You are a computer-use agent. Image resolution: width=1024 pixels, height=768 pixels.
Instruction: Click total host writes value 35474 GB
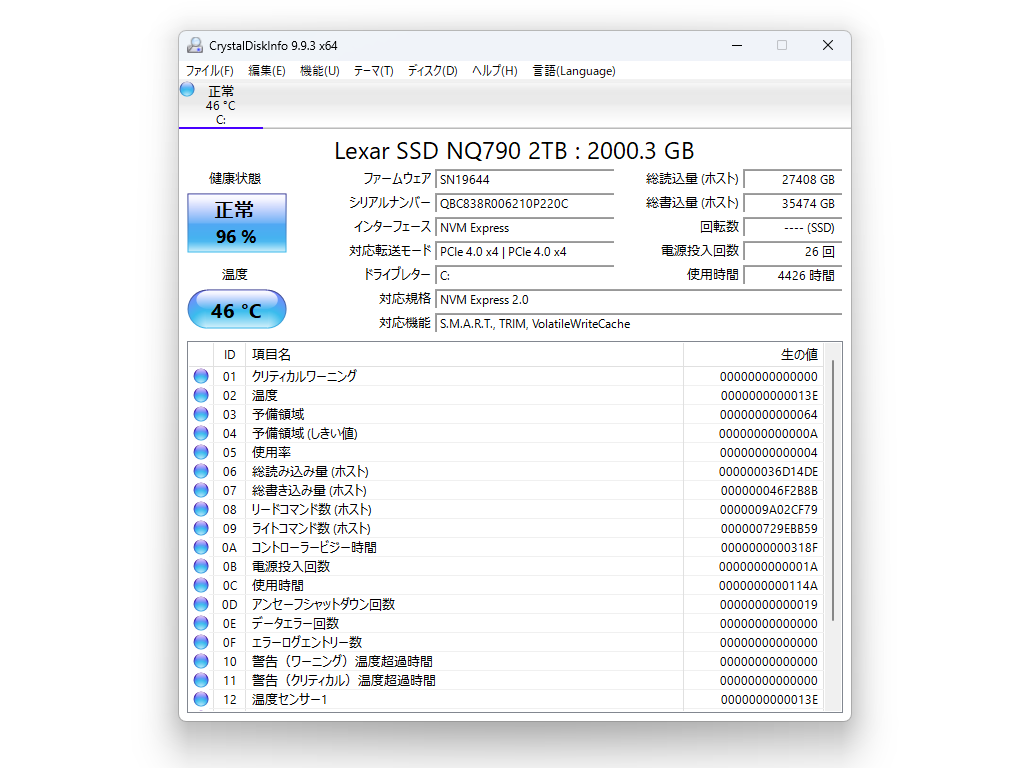[x=793, y=204]
